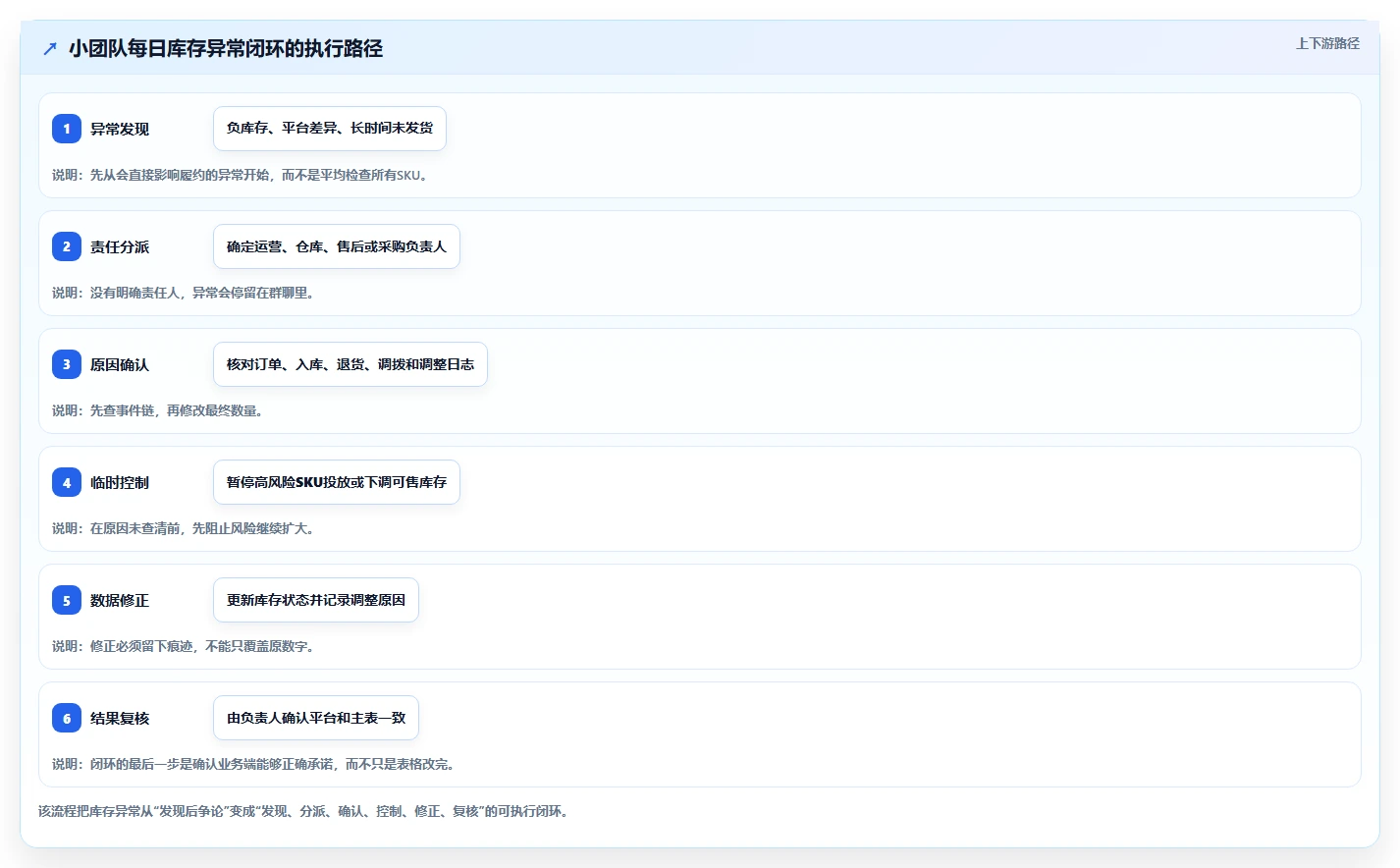Click the 确定运营、仓库、售后或采购负责人 box
Image resolution: width=1400 pixels, height=868 pixels.
tap(337, 246)
